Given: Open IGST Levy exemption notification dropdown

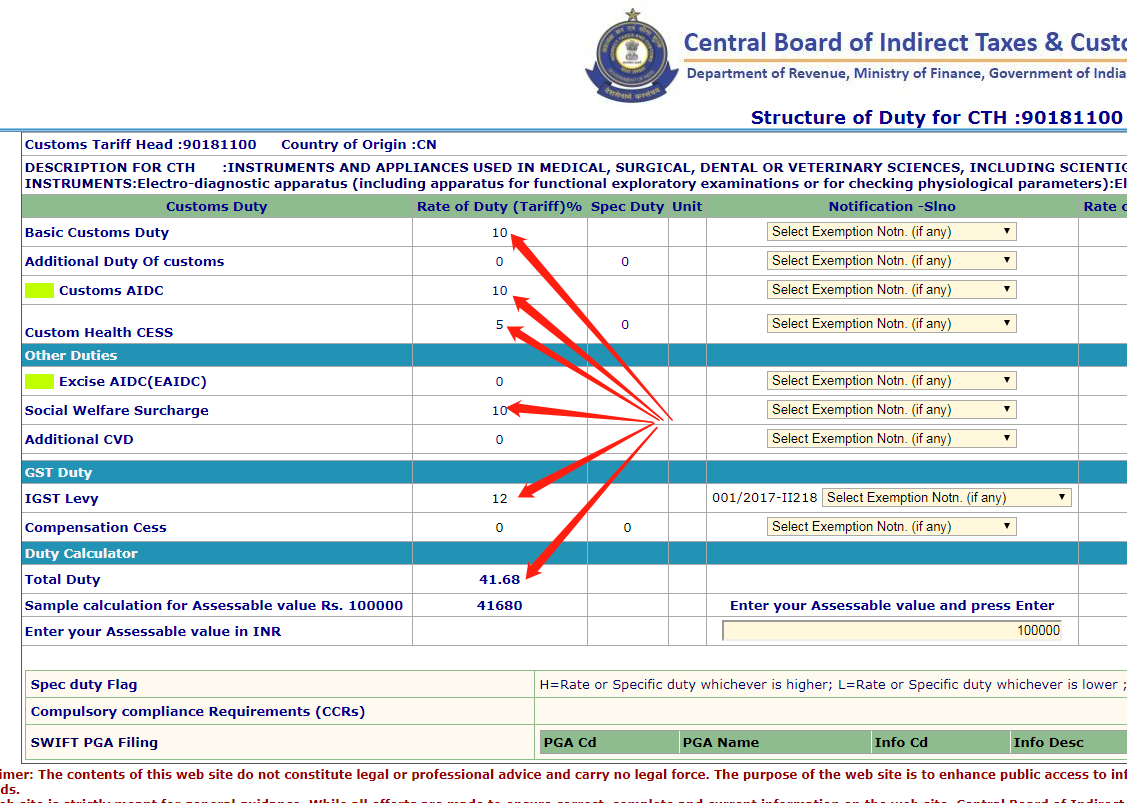Looking at the screenshot, I should [x=947, y=497].
